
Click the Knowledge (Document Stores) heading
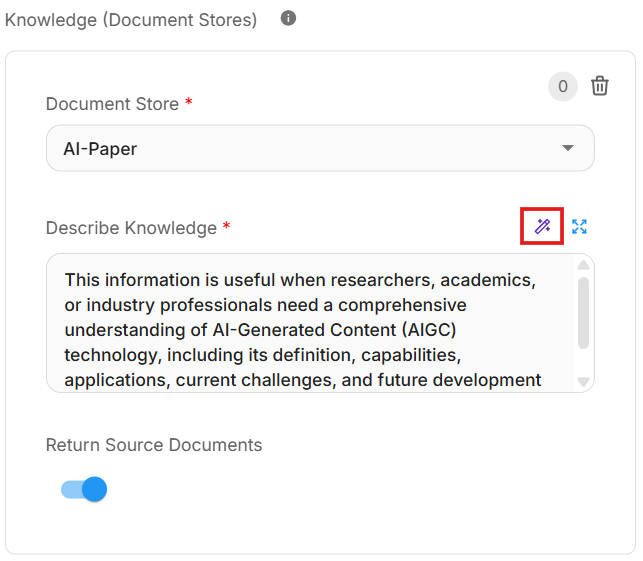(131, 19)
